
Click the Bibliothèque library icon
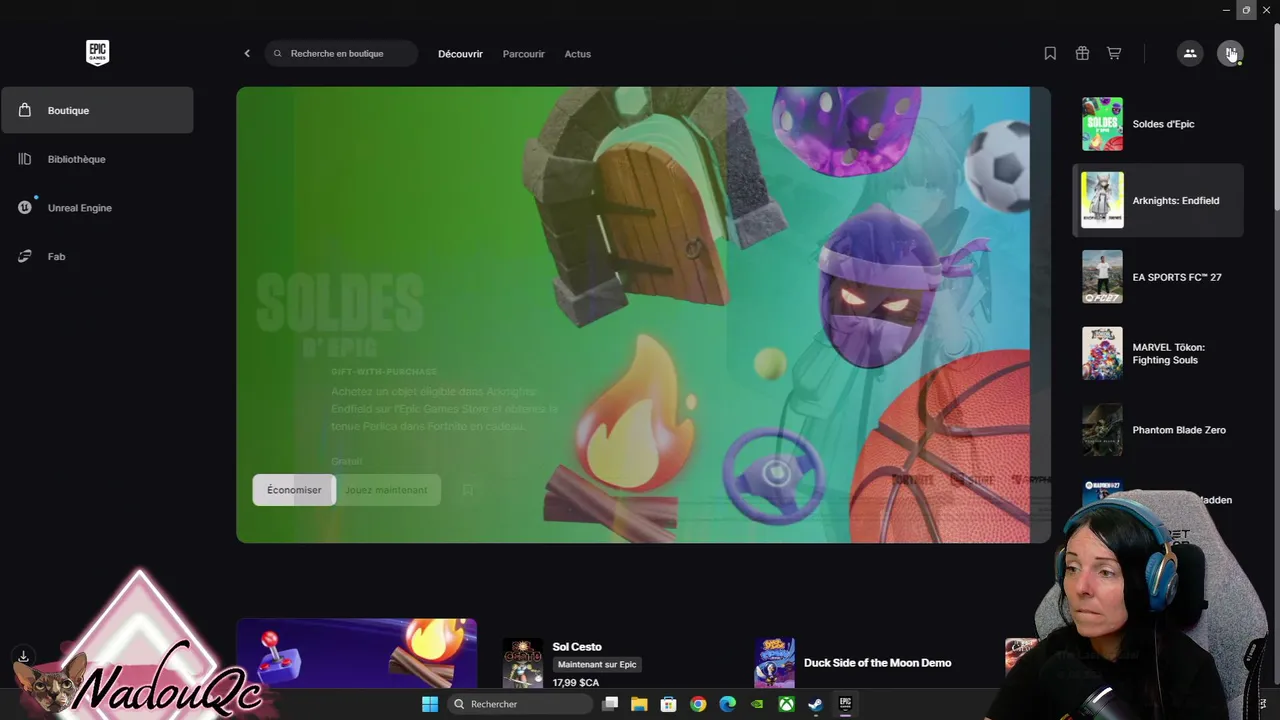pyautogui.click(x=25, y=159)
